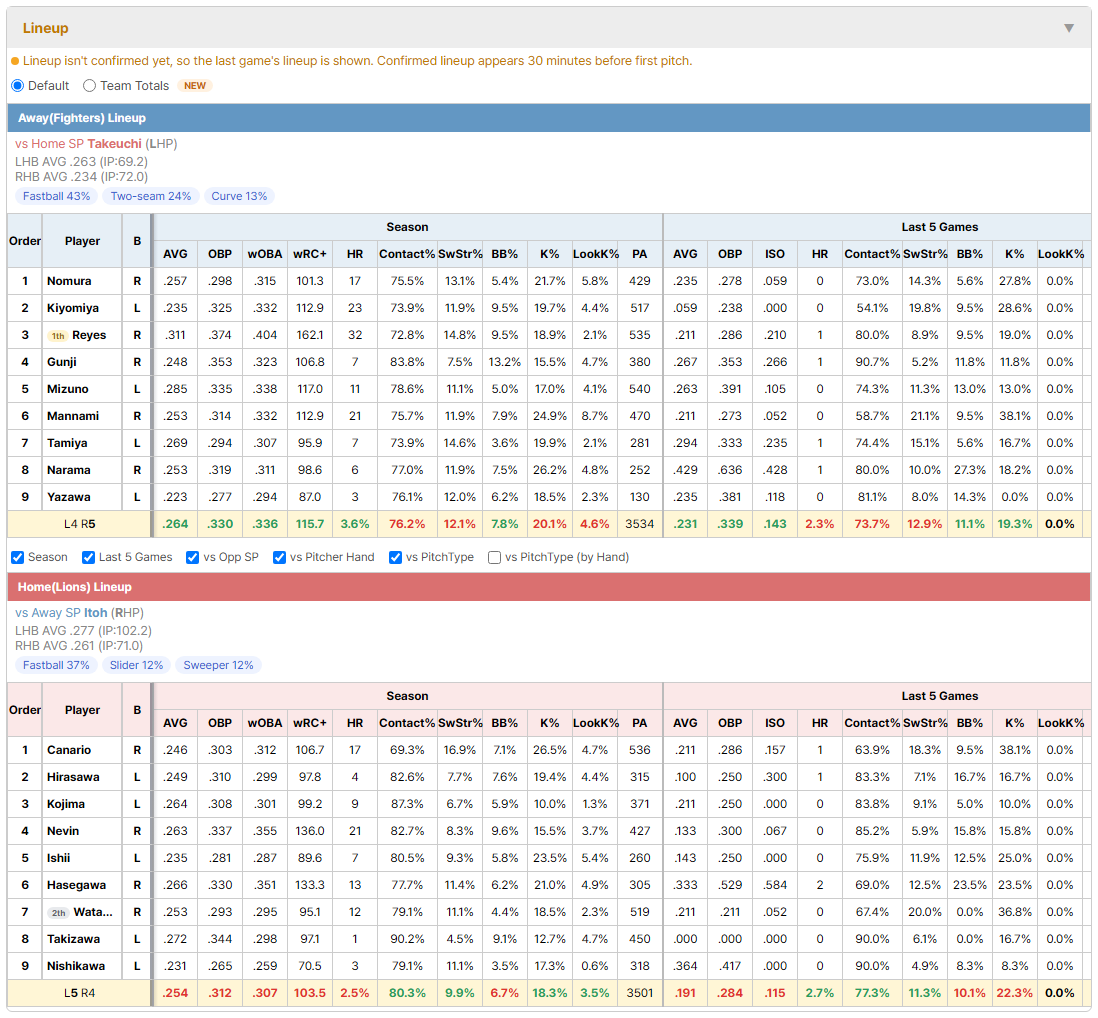The height and width of the screenshot is (1018, 1098).
Task: Click the PA column header in Lions table
Action: [x=639, y=723]
